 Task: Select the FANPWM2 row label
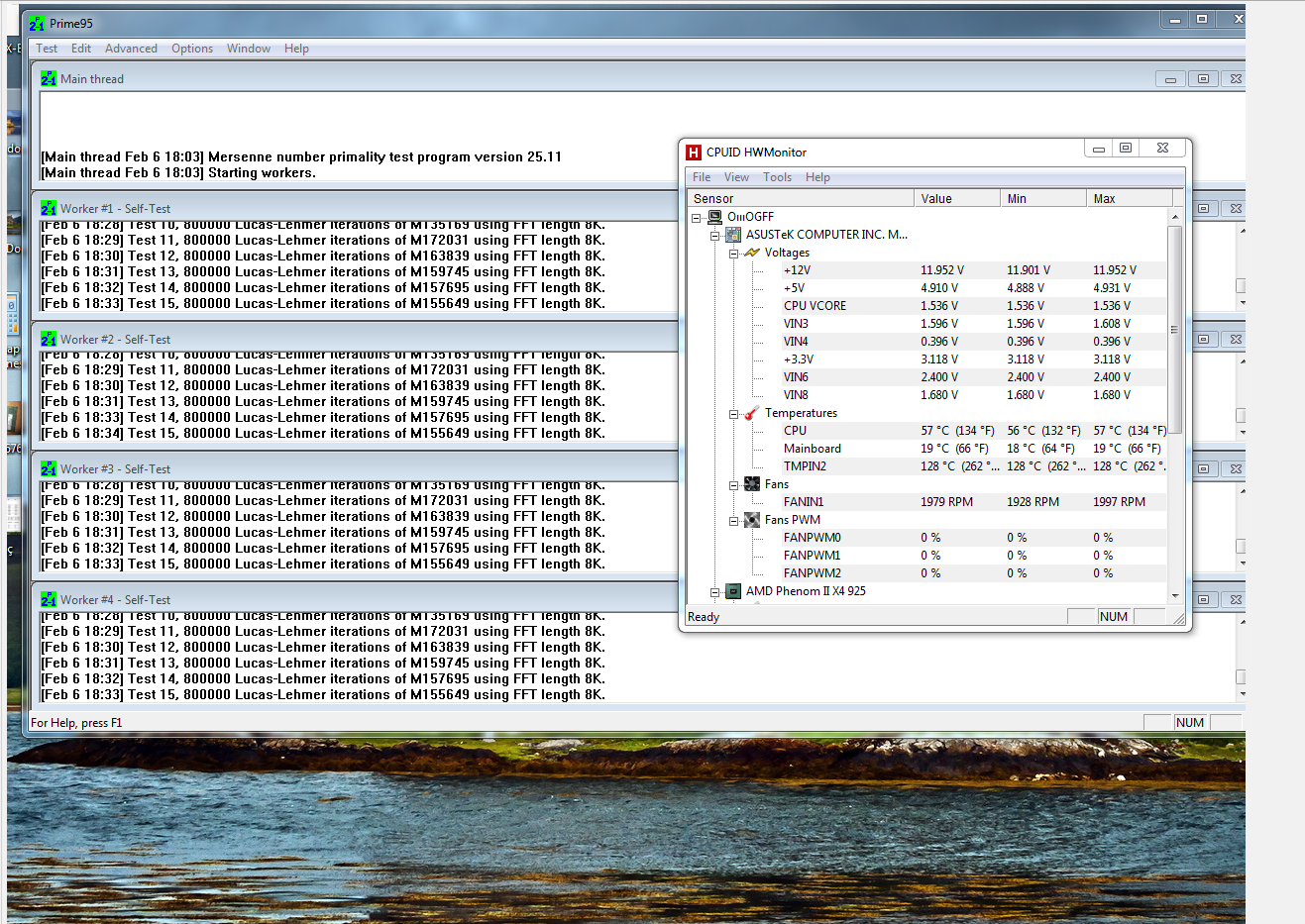click(812, 573)
